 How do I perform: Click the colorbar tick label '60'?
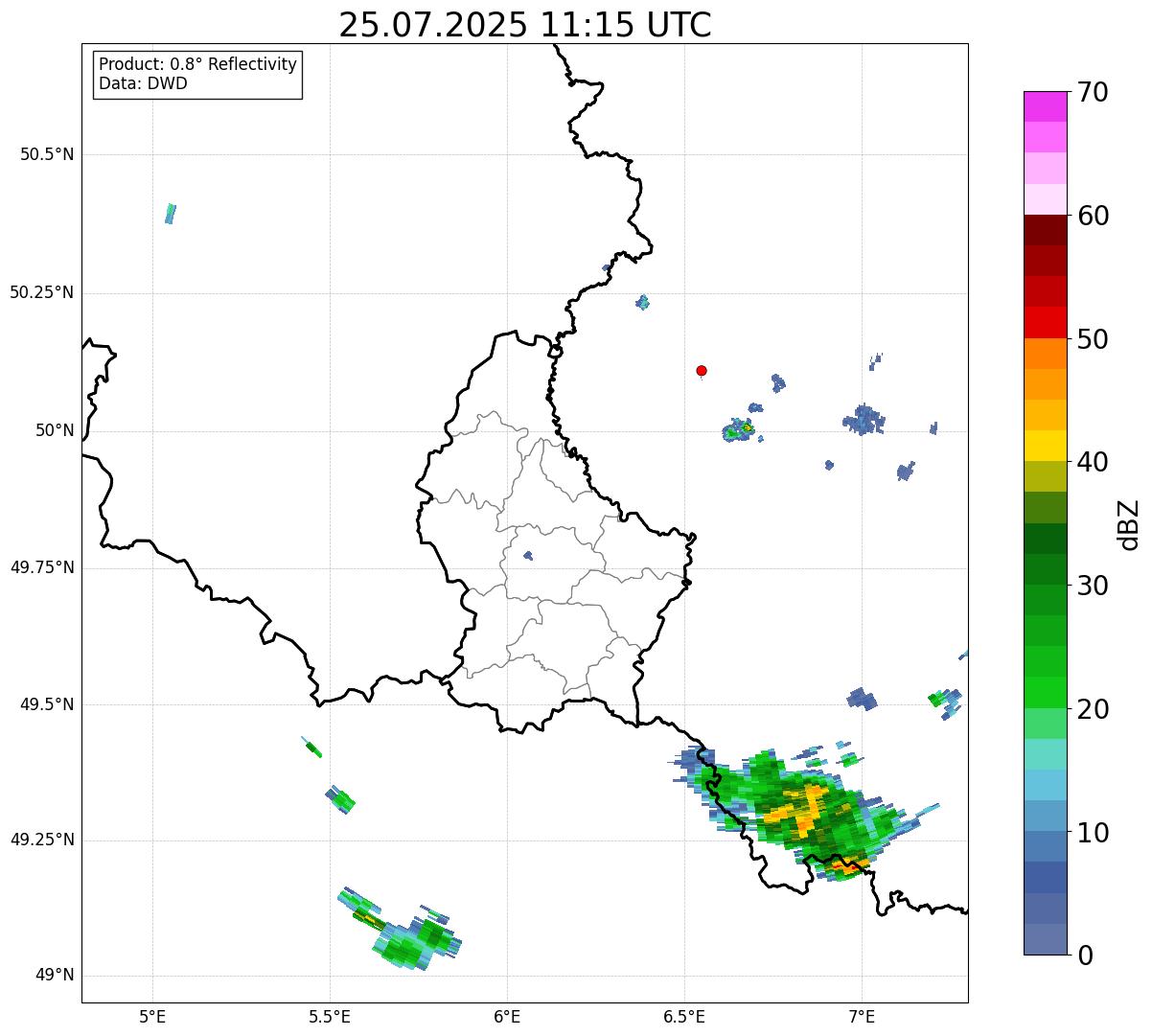pos(1093,216)
